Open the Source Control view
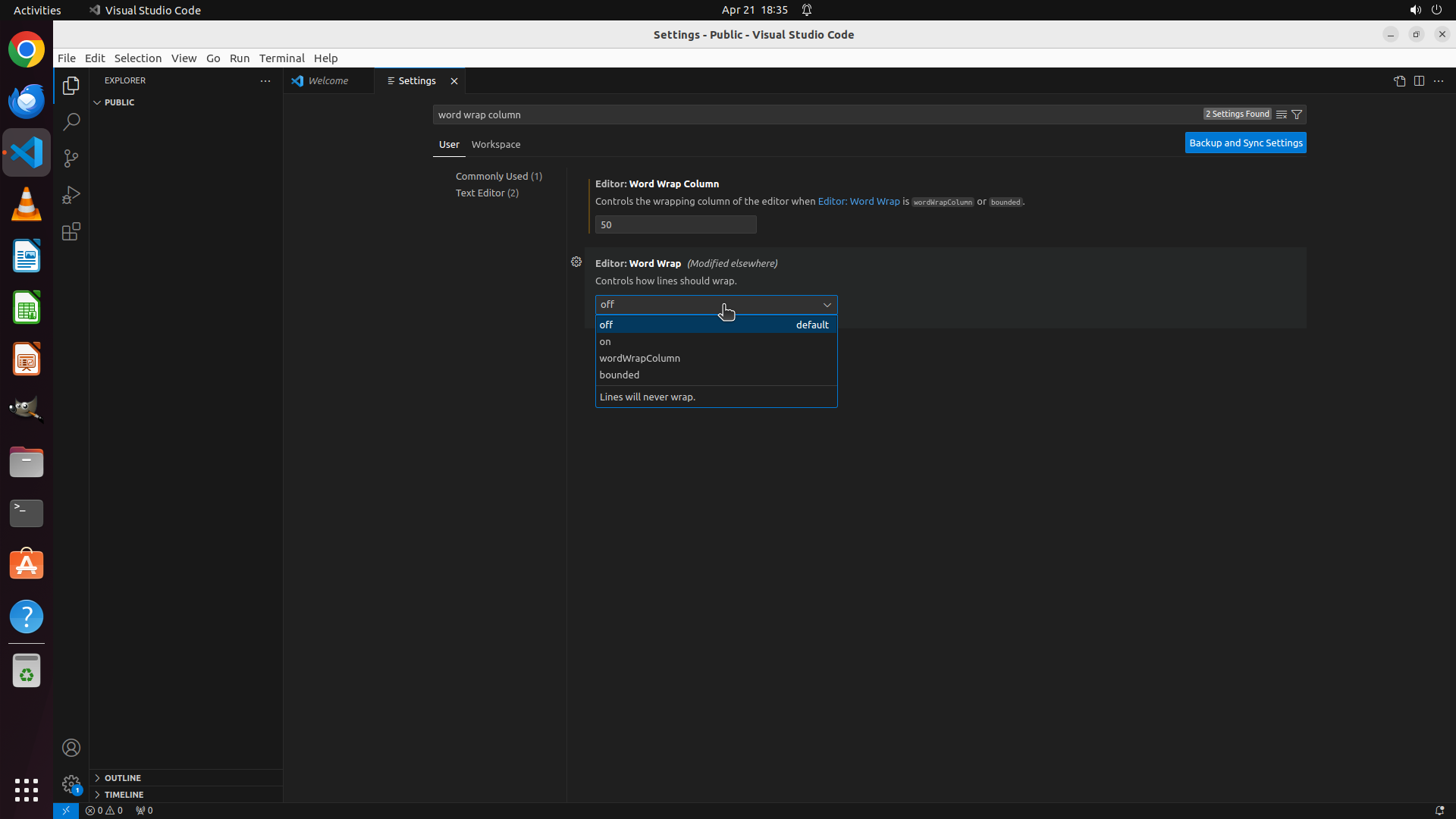1456x819 pixels. pos(71,158)
